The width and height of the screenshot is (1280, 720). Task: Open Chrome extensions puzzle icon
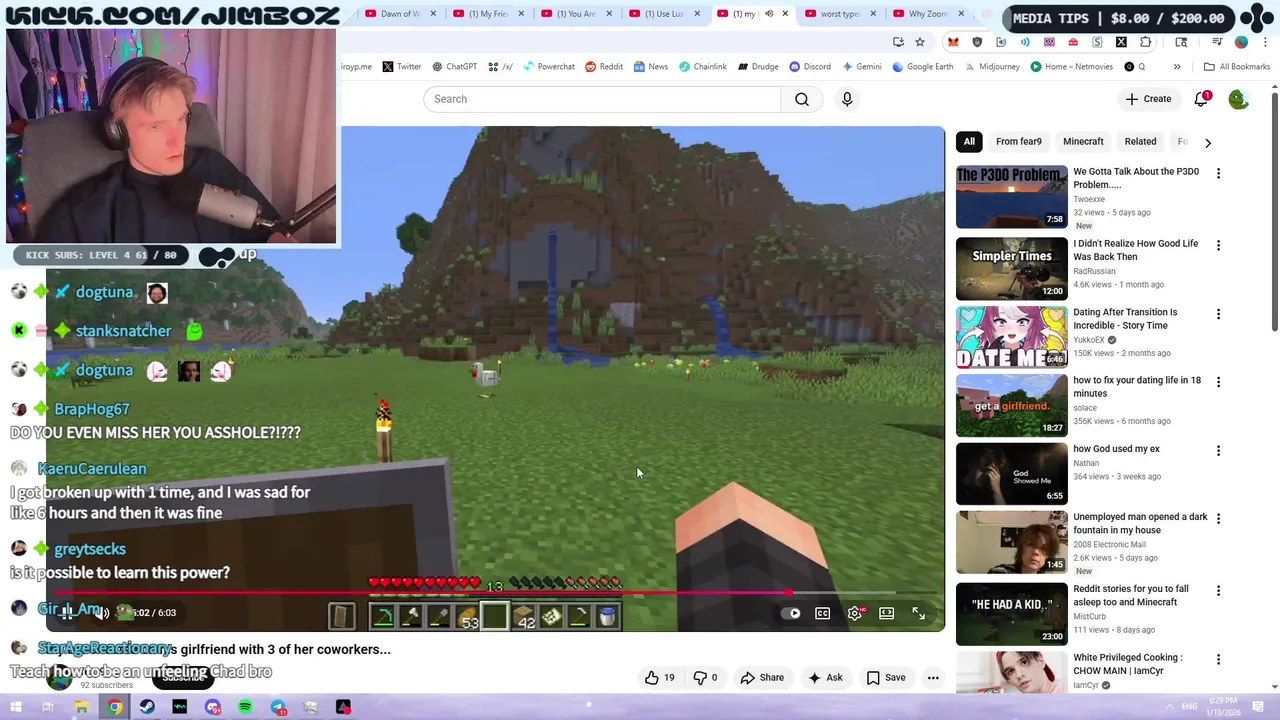coord(1145,42)
